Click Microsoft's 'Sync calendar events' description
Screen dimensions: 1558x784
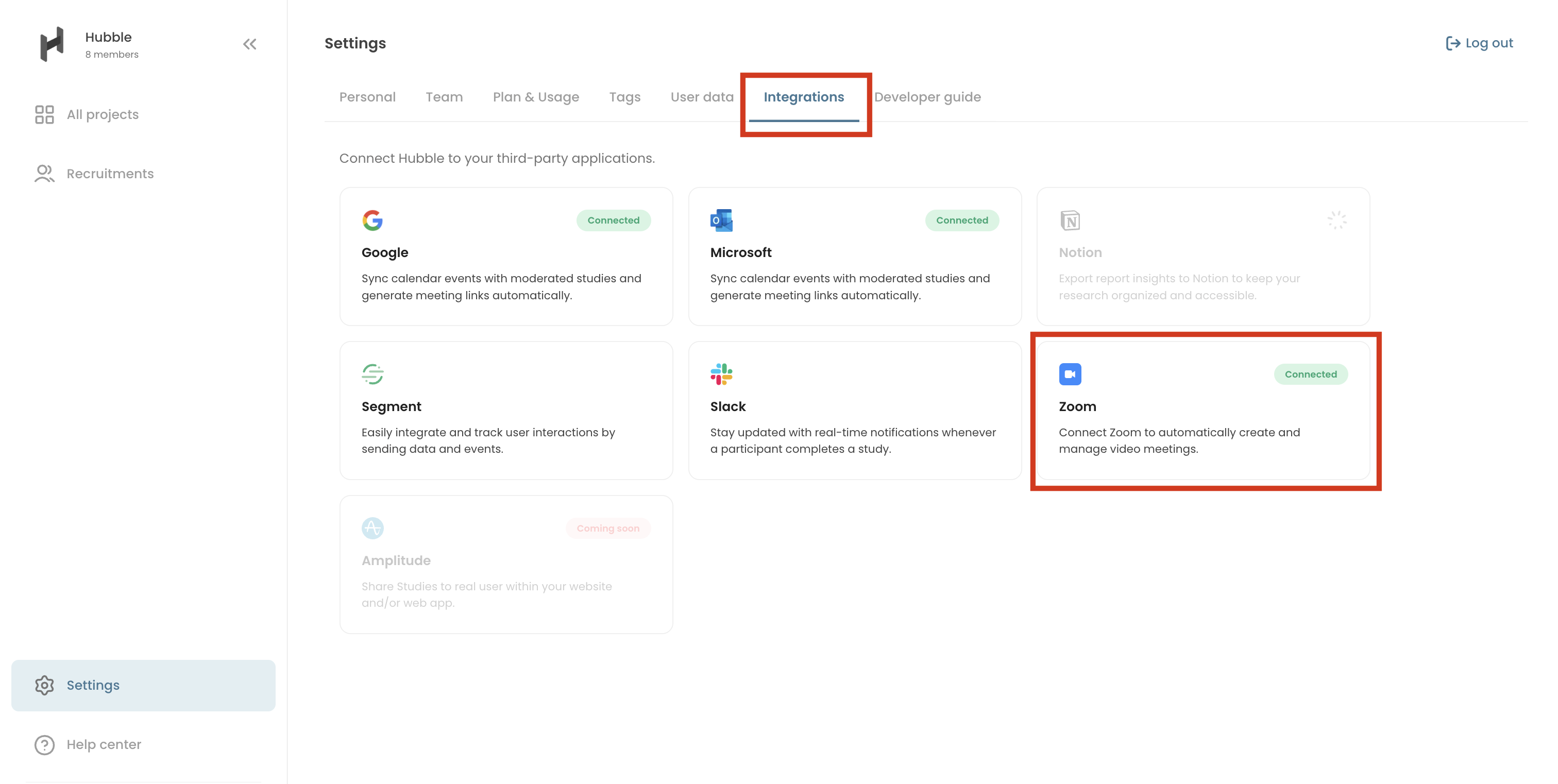point(850,286)
